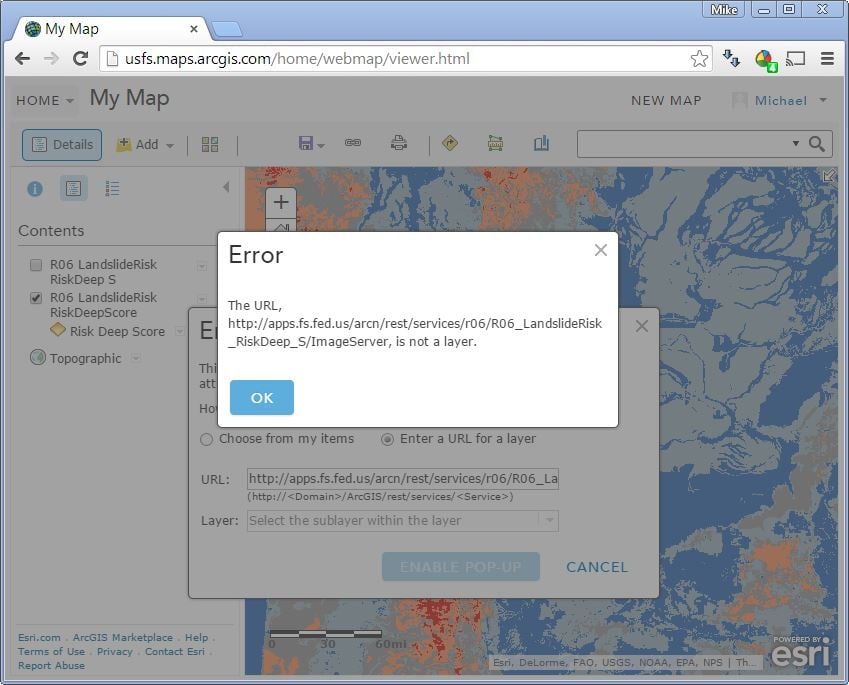
Task: Open the Add menu
Action: [145, 145]
